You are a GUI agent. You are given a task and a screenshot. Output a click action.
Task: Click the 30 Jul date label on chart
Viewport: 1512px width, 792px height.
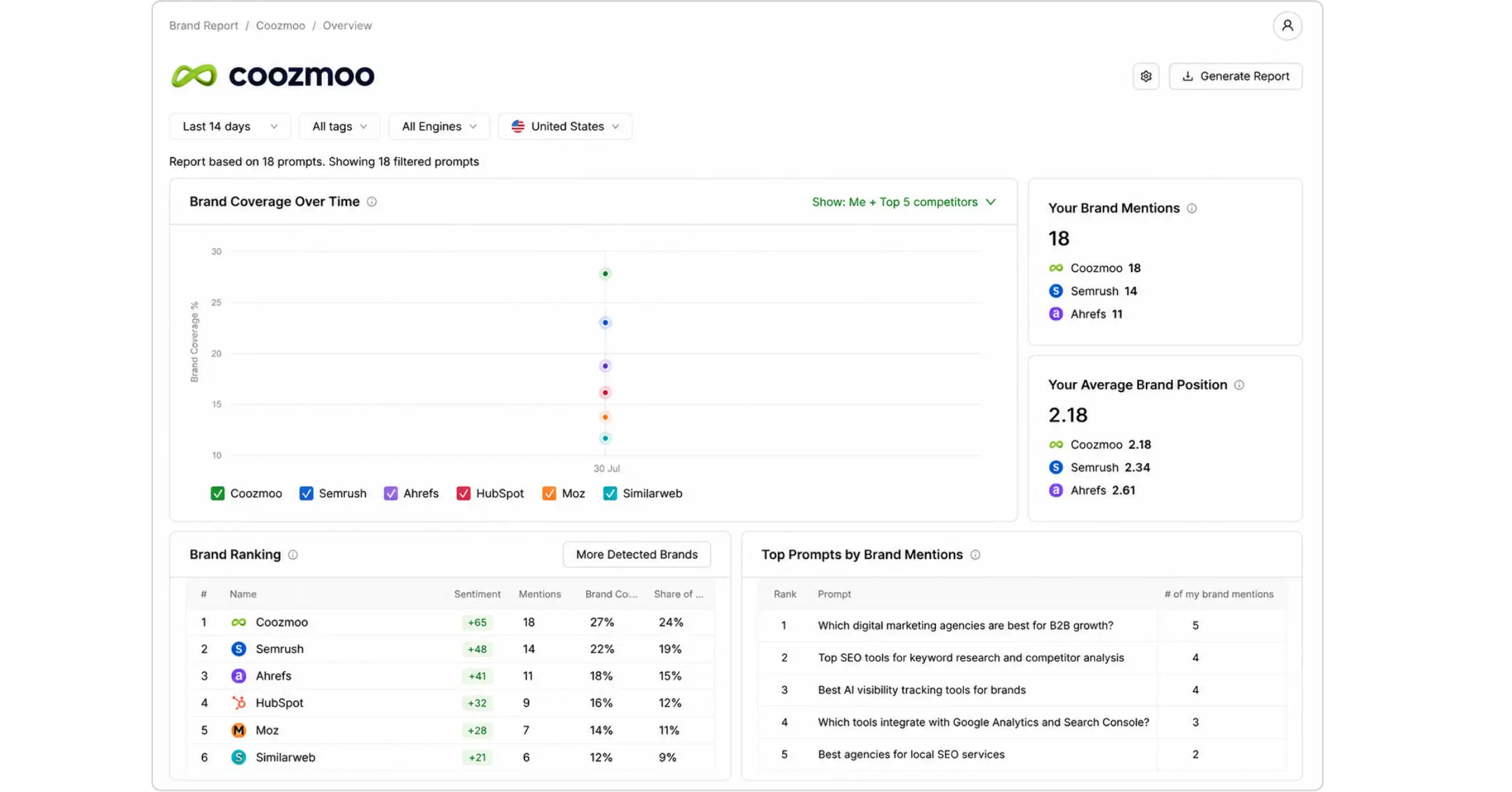click(606, 469)
